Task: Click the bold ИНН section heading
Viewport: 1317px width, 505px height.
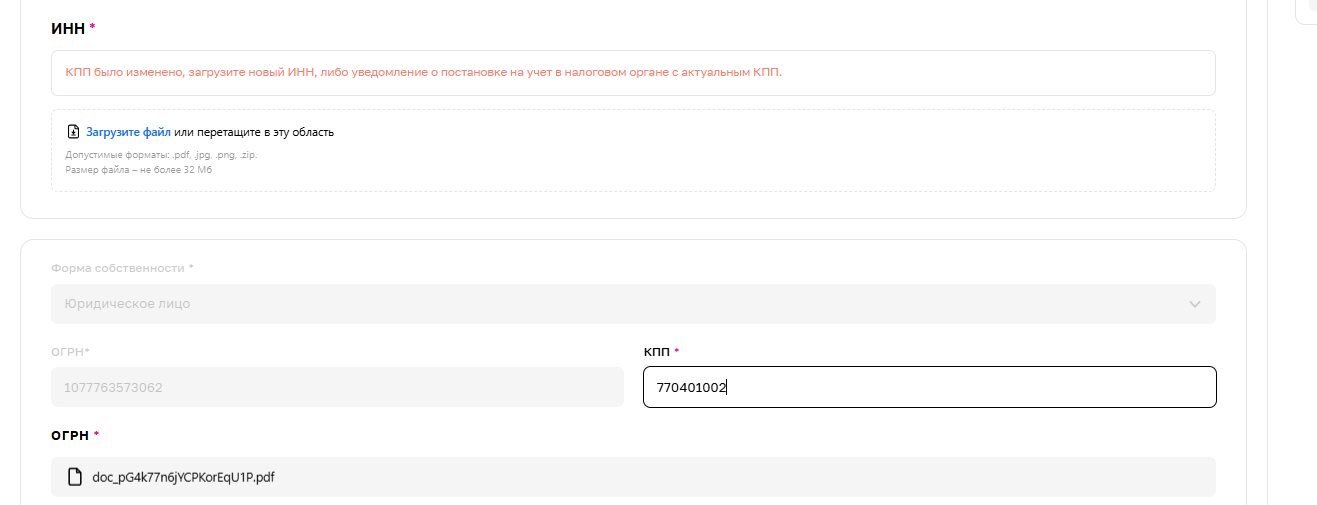Action: pos(68,28)
